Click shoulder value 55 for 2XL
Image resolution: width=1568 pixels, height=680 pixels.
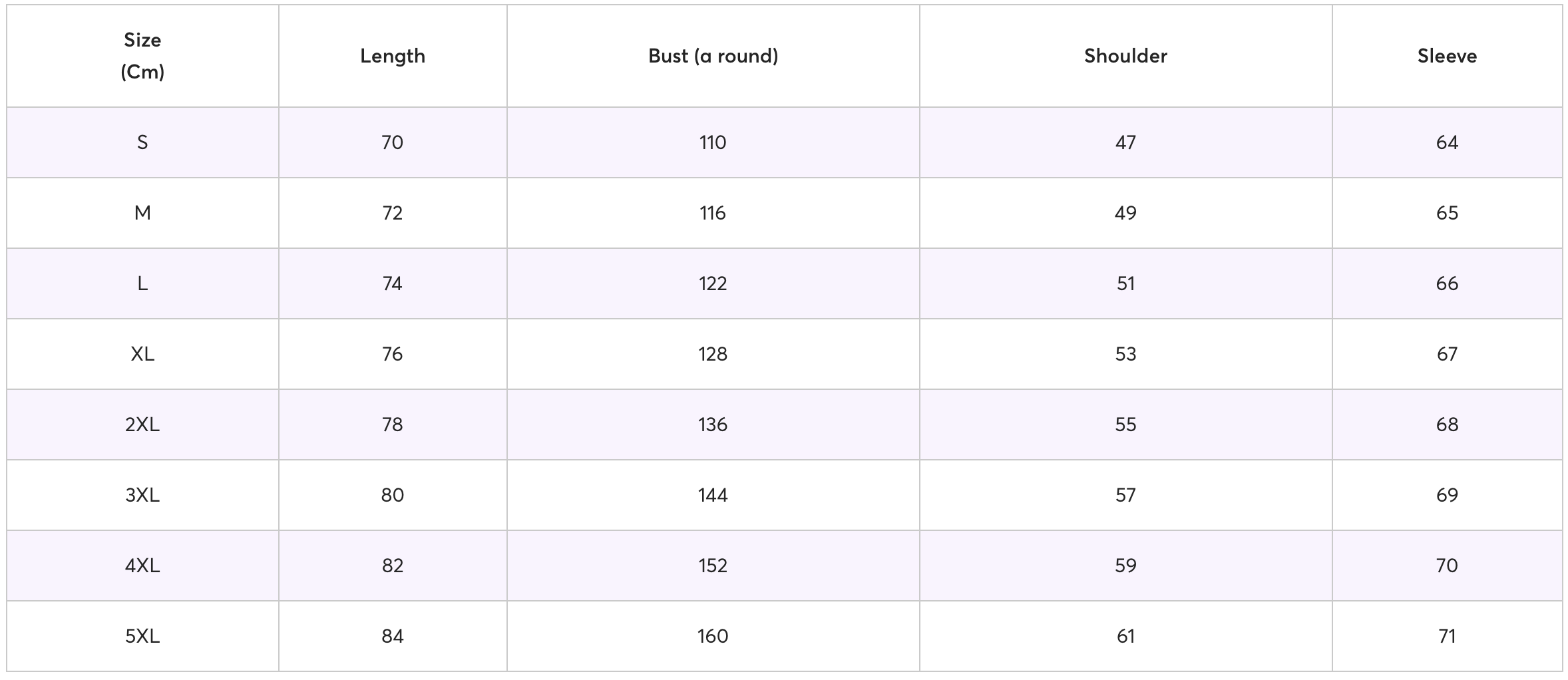tap(1126, 425)
